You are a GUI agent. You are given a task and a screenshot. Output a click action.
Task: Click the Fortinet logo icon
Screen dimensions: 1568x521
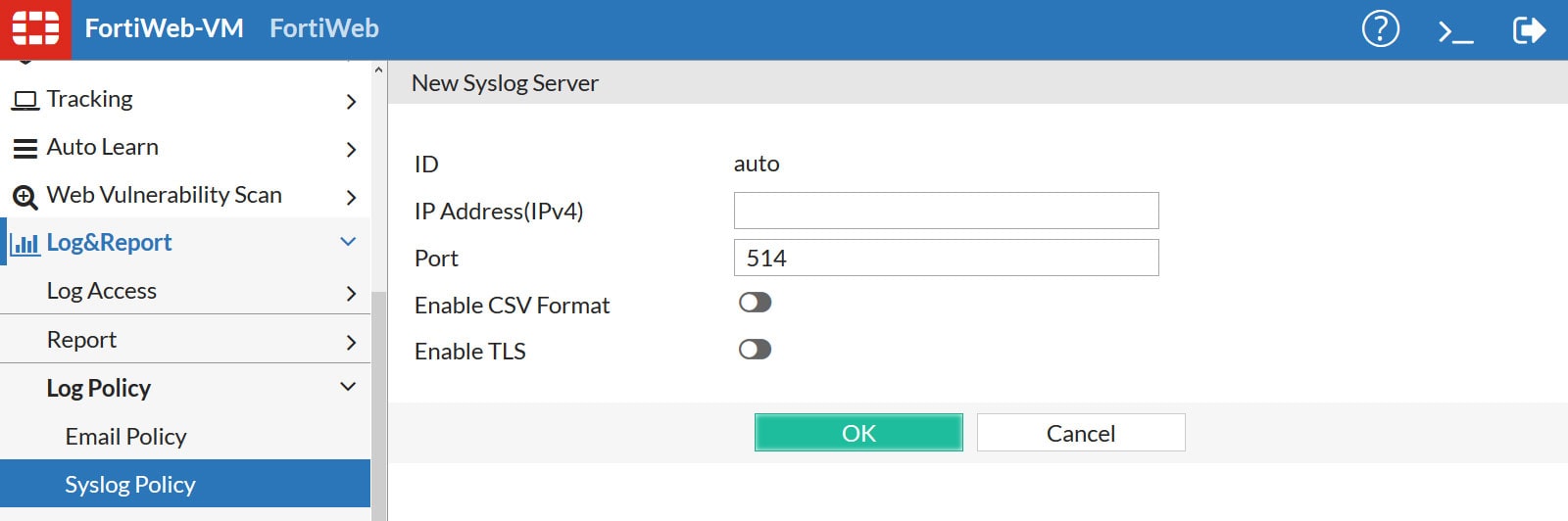35,28
